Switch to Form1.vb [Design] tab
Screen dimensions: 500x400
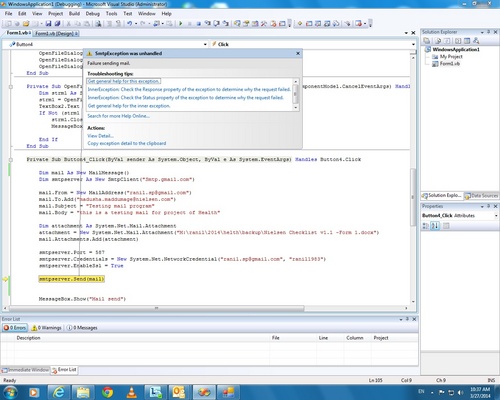point(56,33)
